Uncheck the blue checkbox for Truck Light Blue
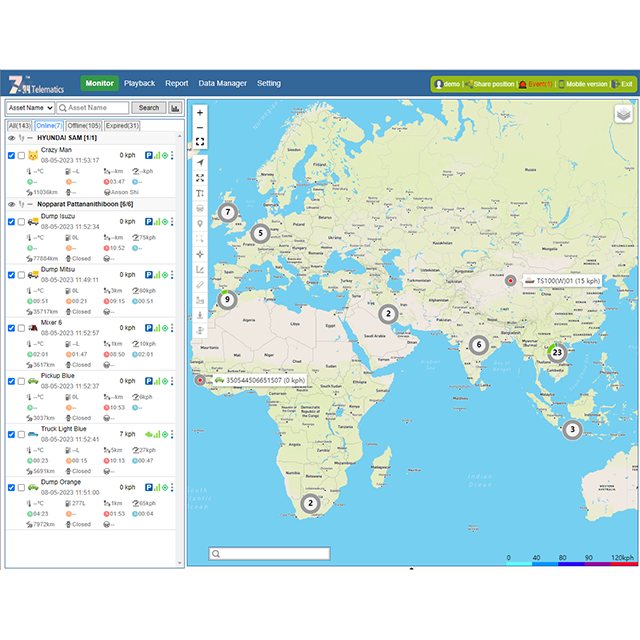The width and height of the screenshot is (640, 640). point(11,434)
